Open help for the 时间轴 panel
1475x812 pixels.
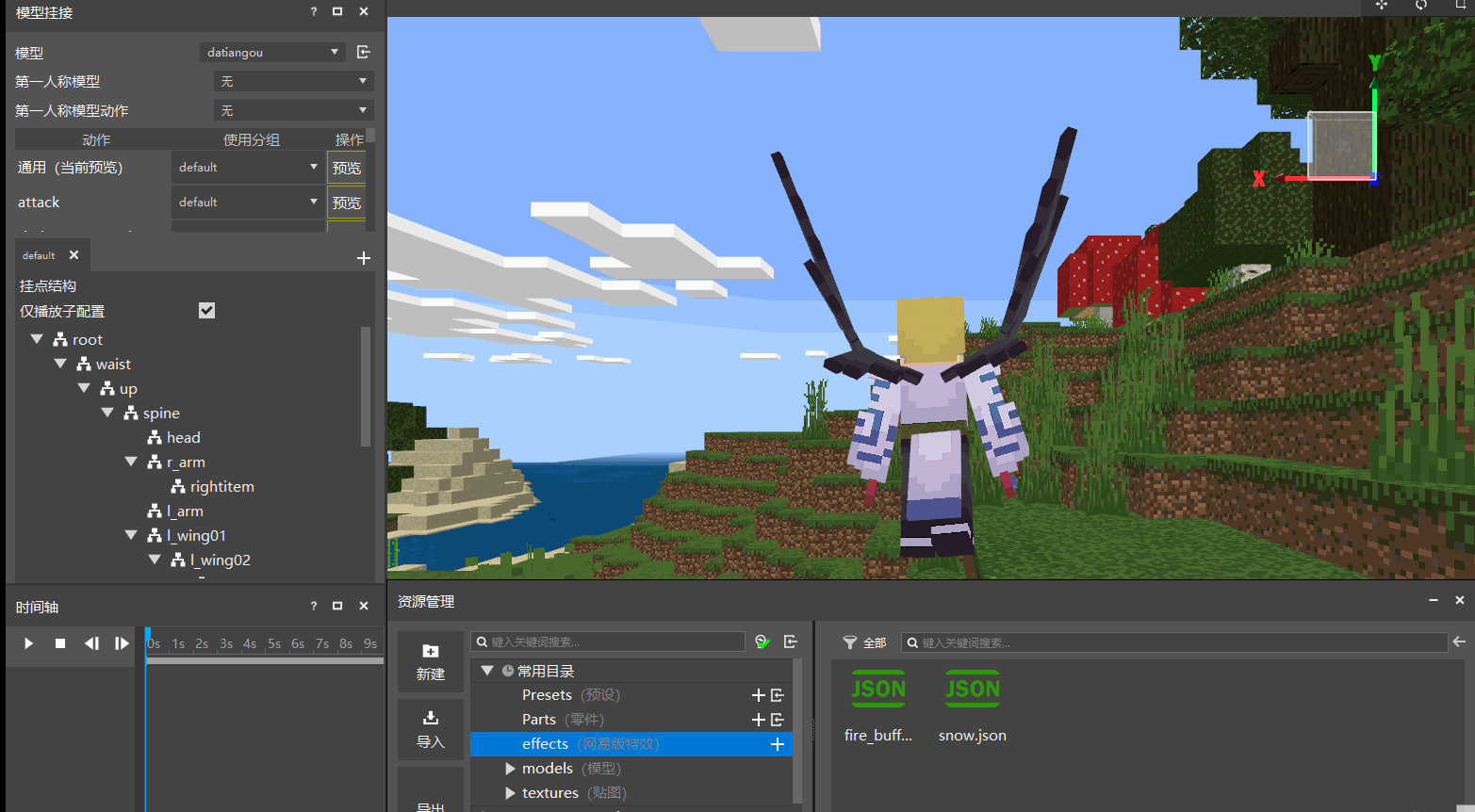point(314,606)
